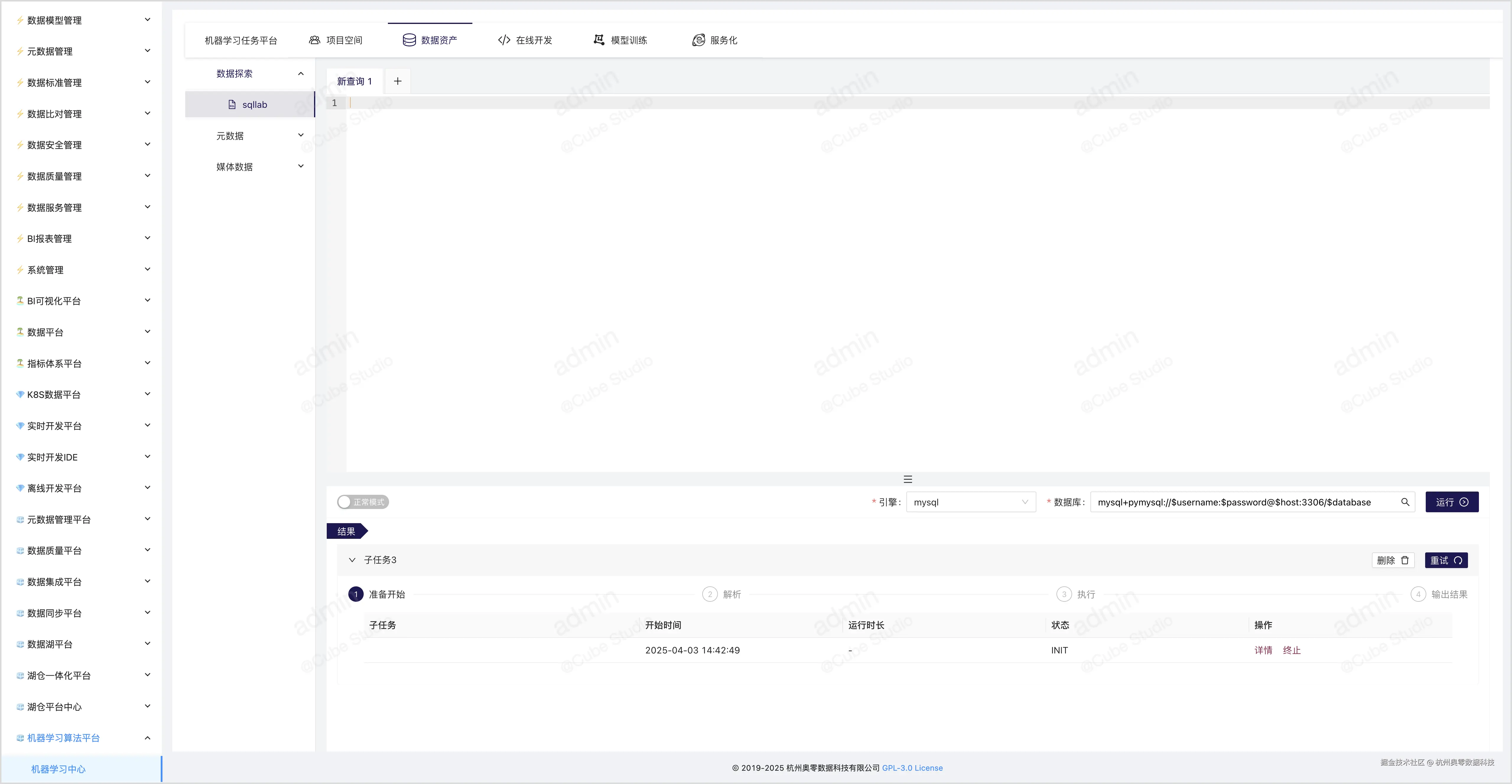This screenshot has width=1512, height=784.
Task: Click the refresh icon inside the 重试 button
Action: click(1459, 560)
